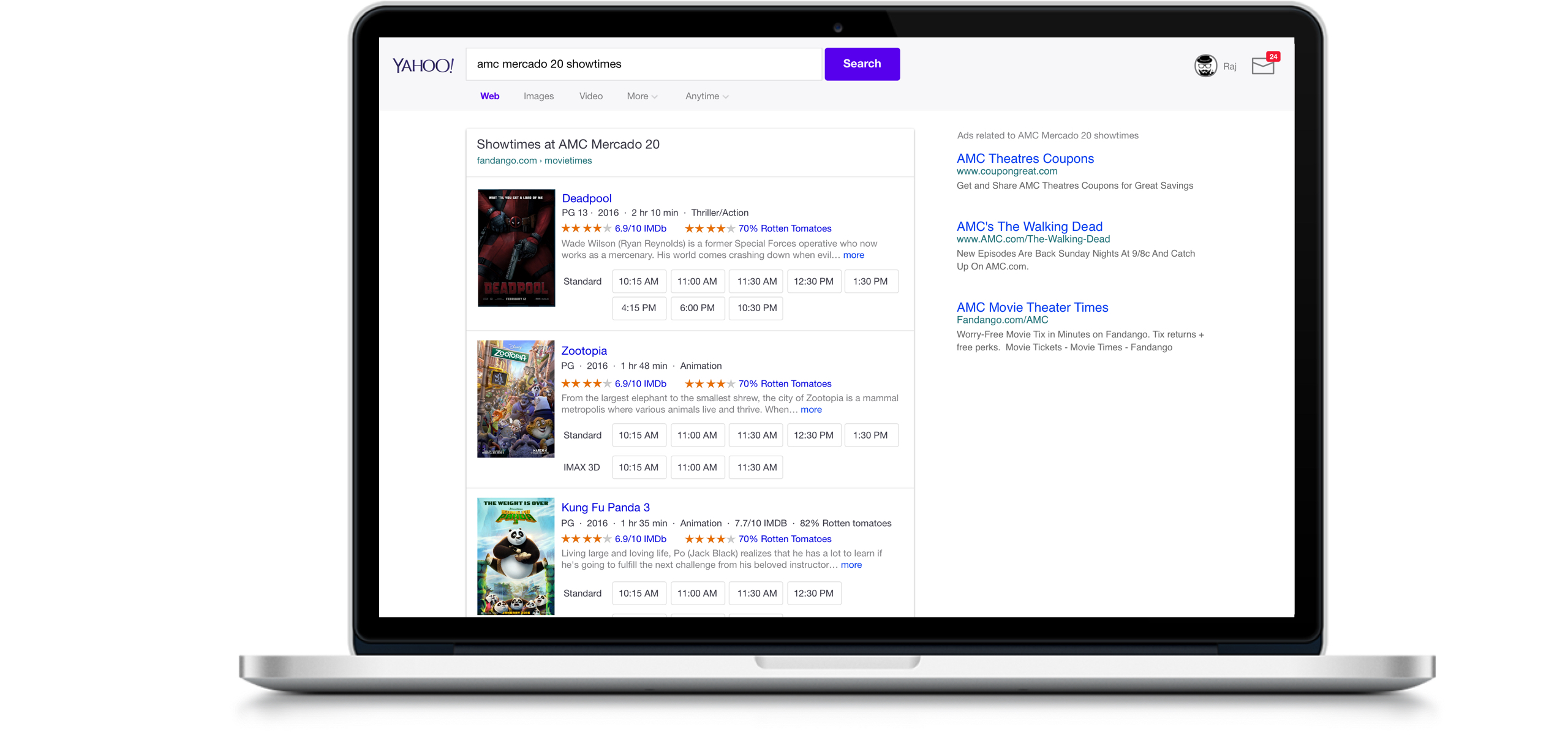Image resolution: width=1568 pixels, height=735 pixels.
Task: Select Deadpool 10:30 PM showtime
Action: point(756,308)
